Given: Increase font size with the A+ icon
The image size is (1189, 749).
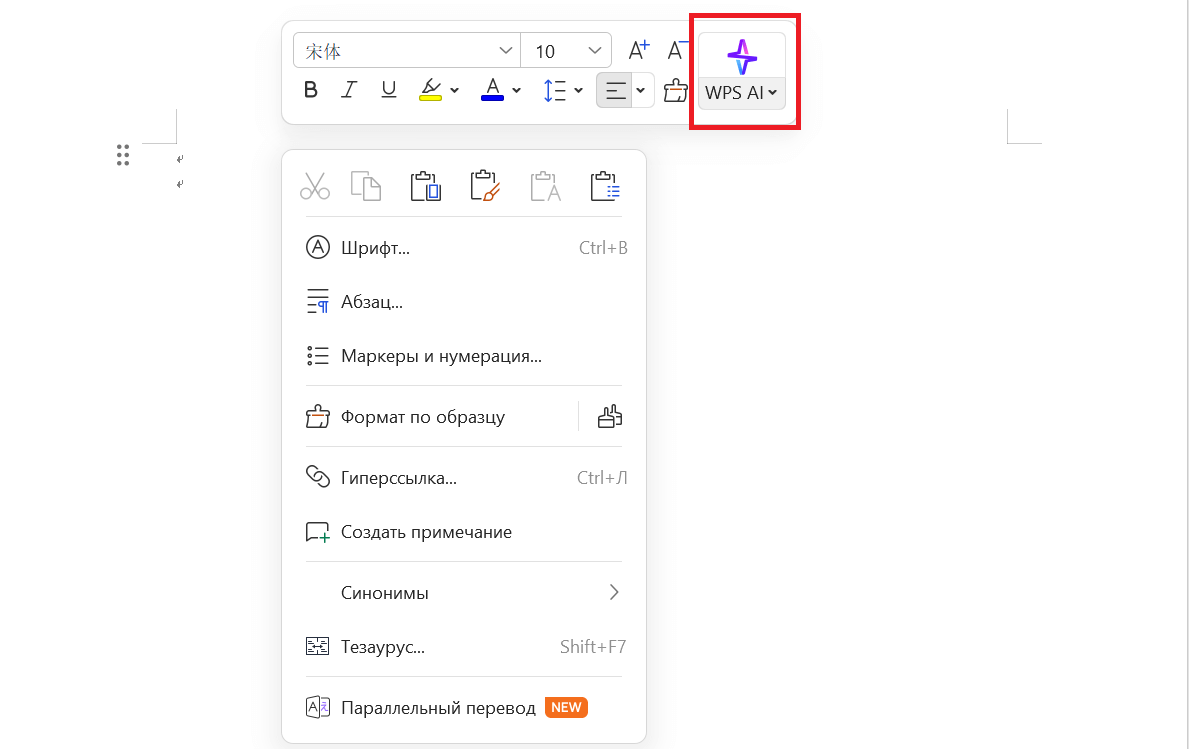Looking at the screenshot, I should 638,48.
